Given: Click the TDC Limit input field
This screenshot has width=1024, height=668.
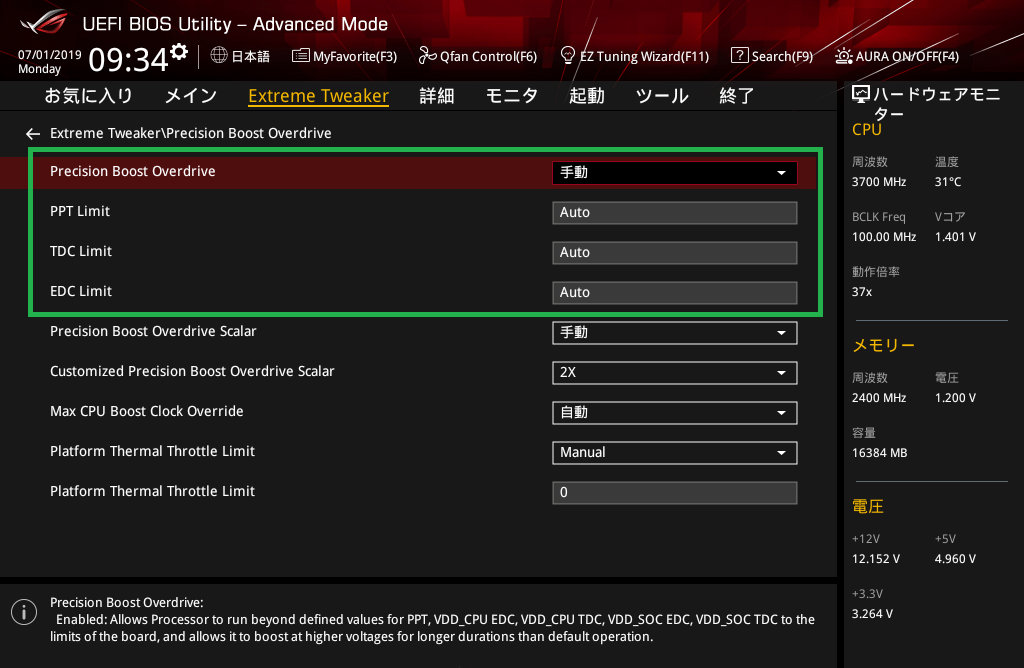Looking at the screenshot, I should coord(674,253).
